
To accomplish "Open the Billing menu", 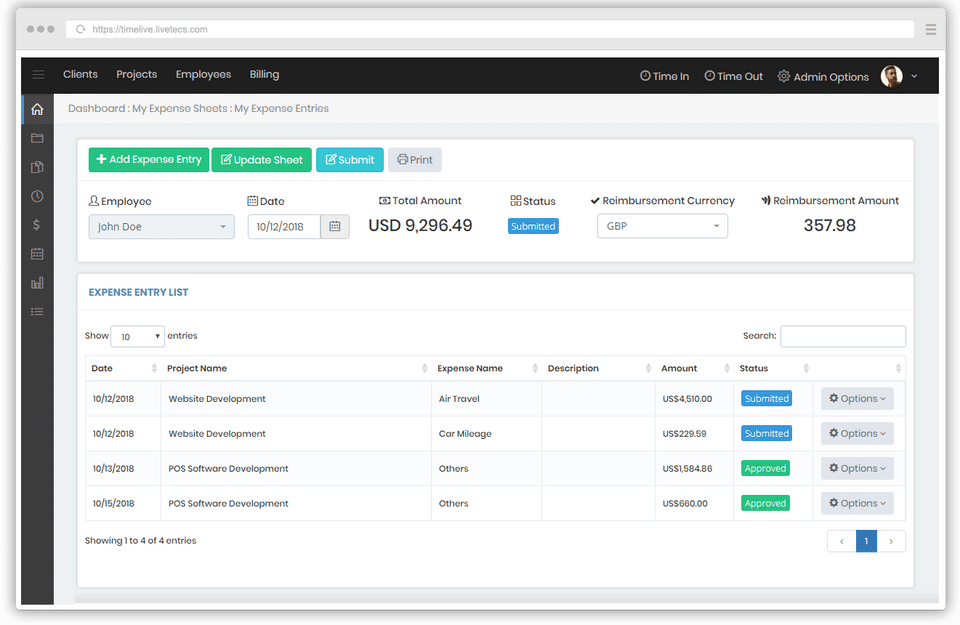I will (264, 74).
